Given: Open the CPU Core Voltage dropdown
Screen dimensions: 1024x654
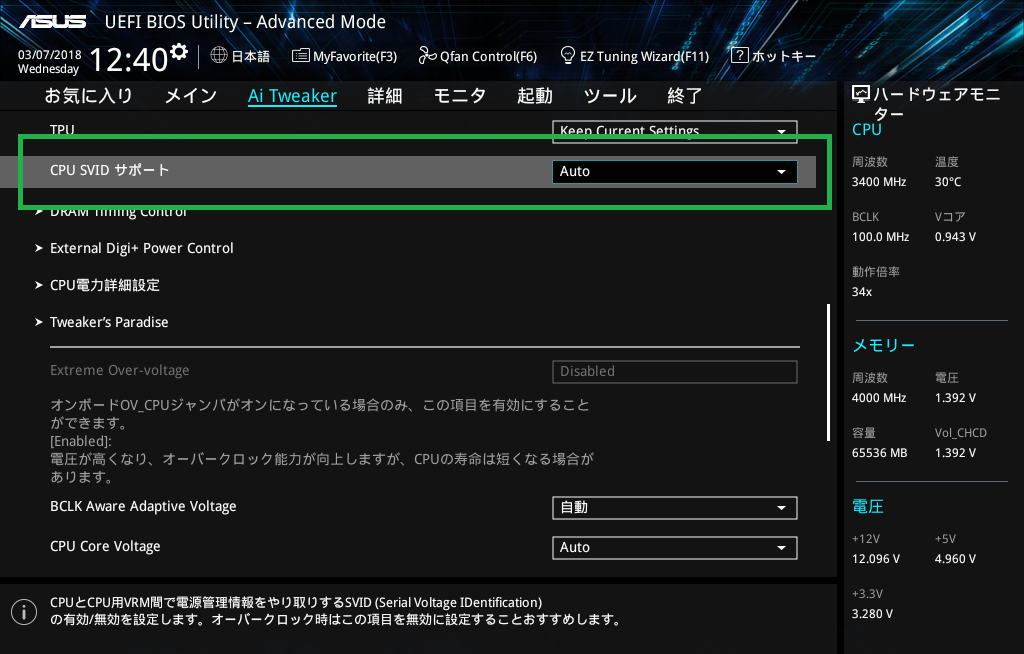Looking at the screenshot, I should tap(675, 548).
